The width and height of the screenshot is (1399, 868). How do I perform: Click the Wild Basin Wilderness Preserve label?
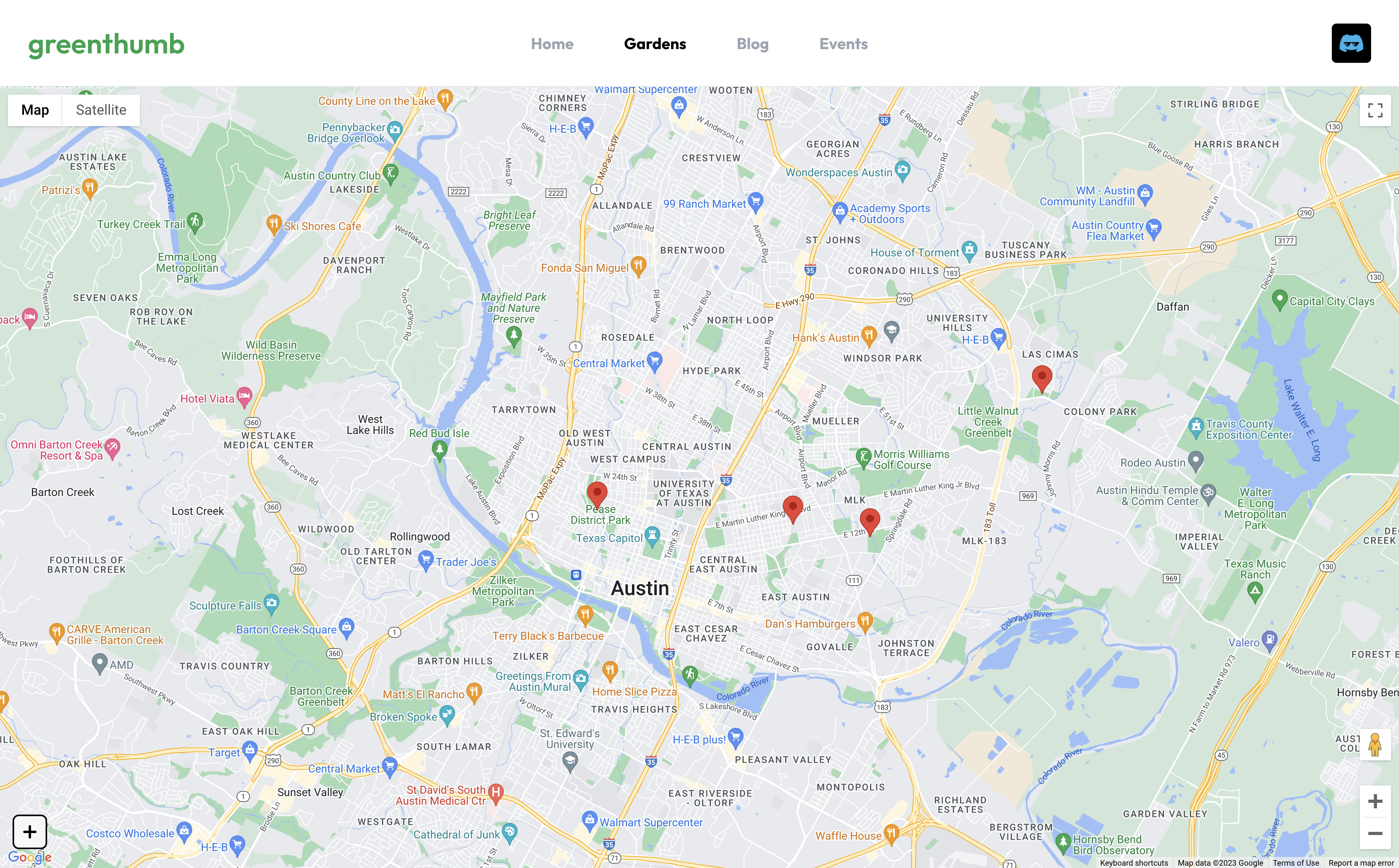pyautogui.click(x=271, y=350)
